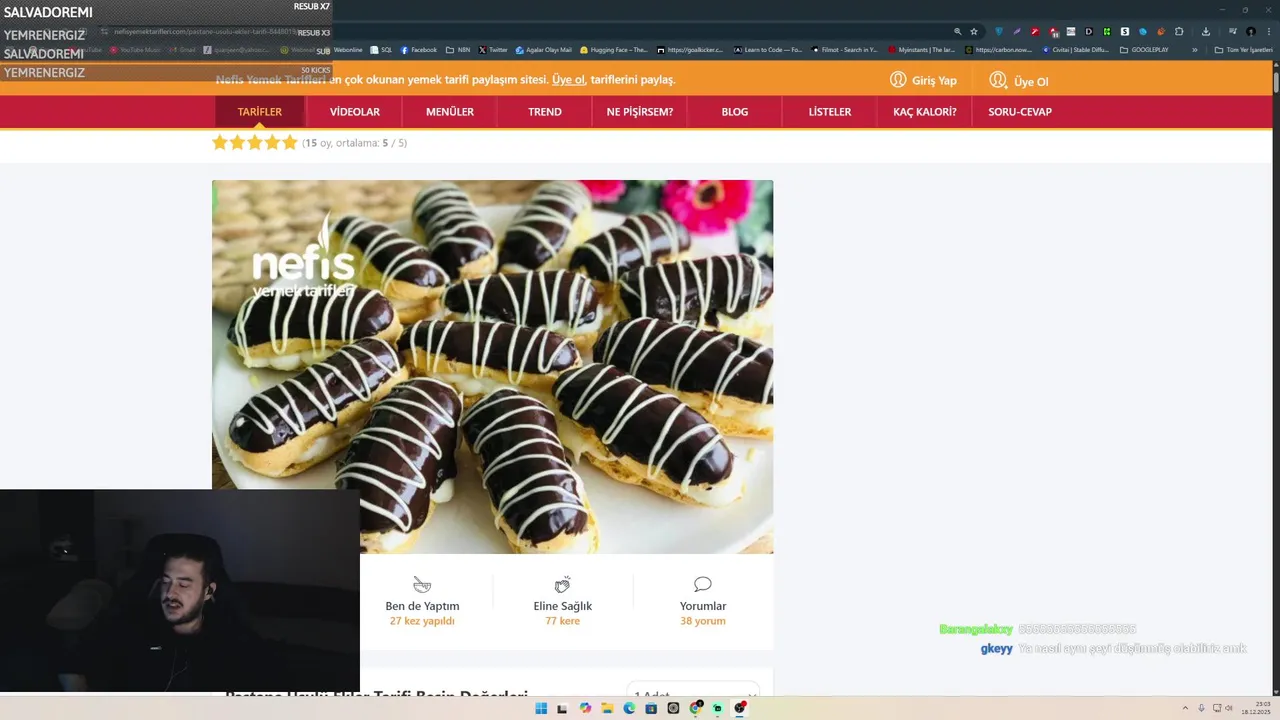
Task: Open File Explorer from taskbar
Action: pos(608,708)
